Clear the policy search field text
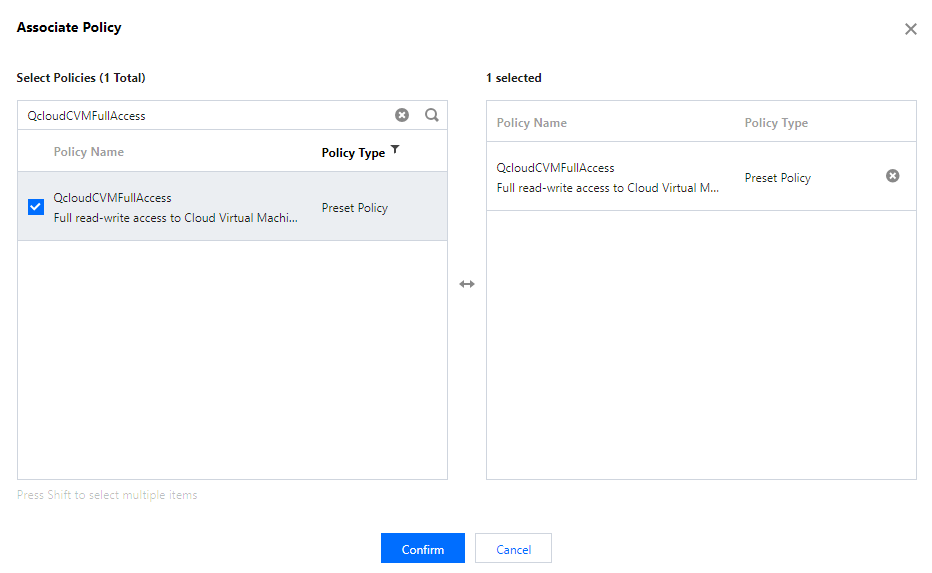Screen dimensions: 932x573 point(402,115)
